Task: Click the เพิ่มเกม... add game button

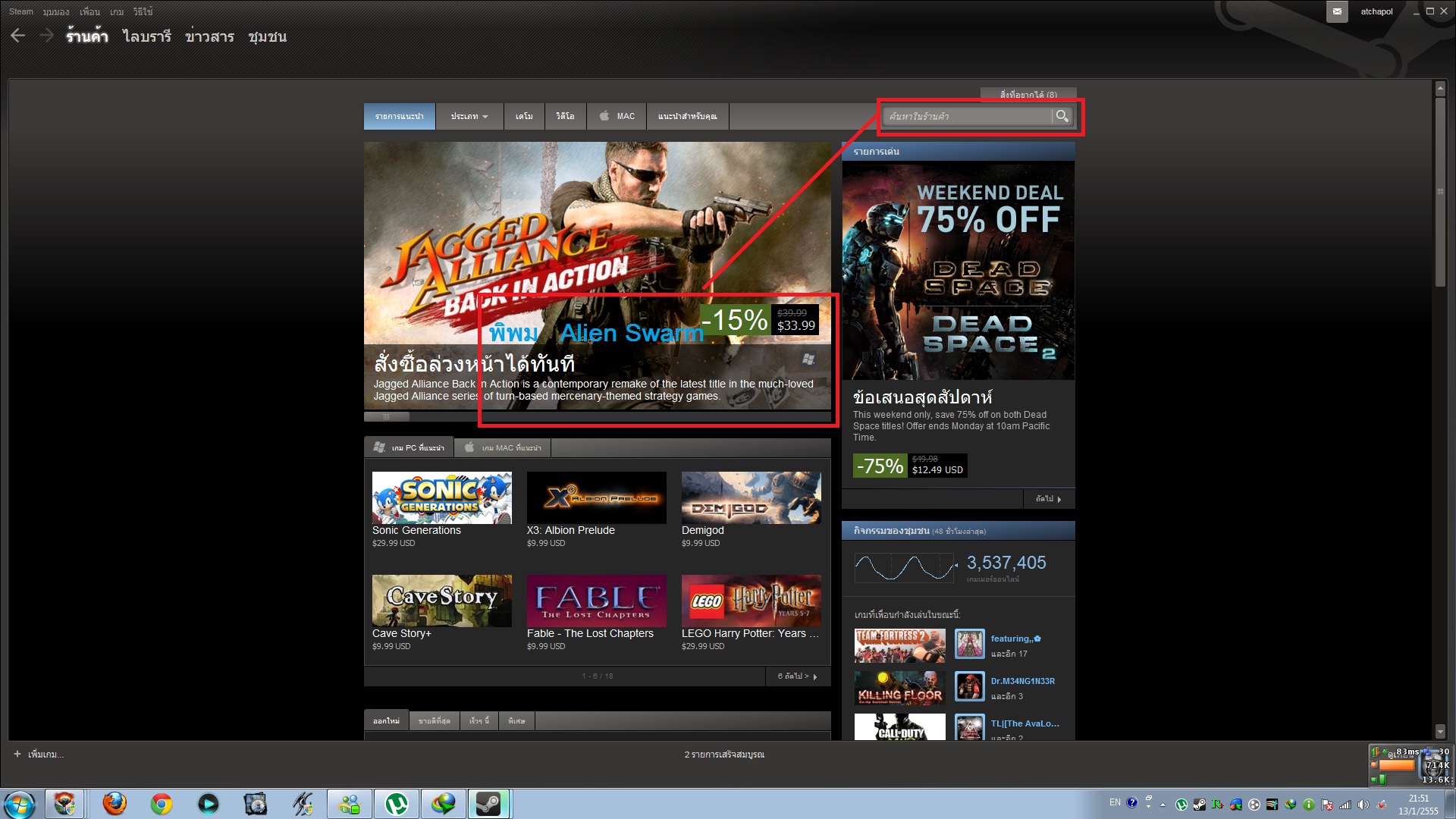Action: tap(39, 755)
